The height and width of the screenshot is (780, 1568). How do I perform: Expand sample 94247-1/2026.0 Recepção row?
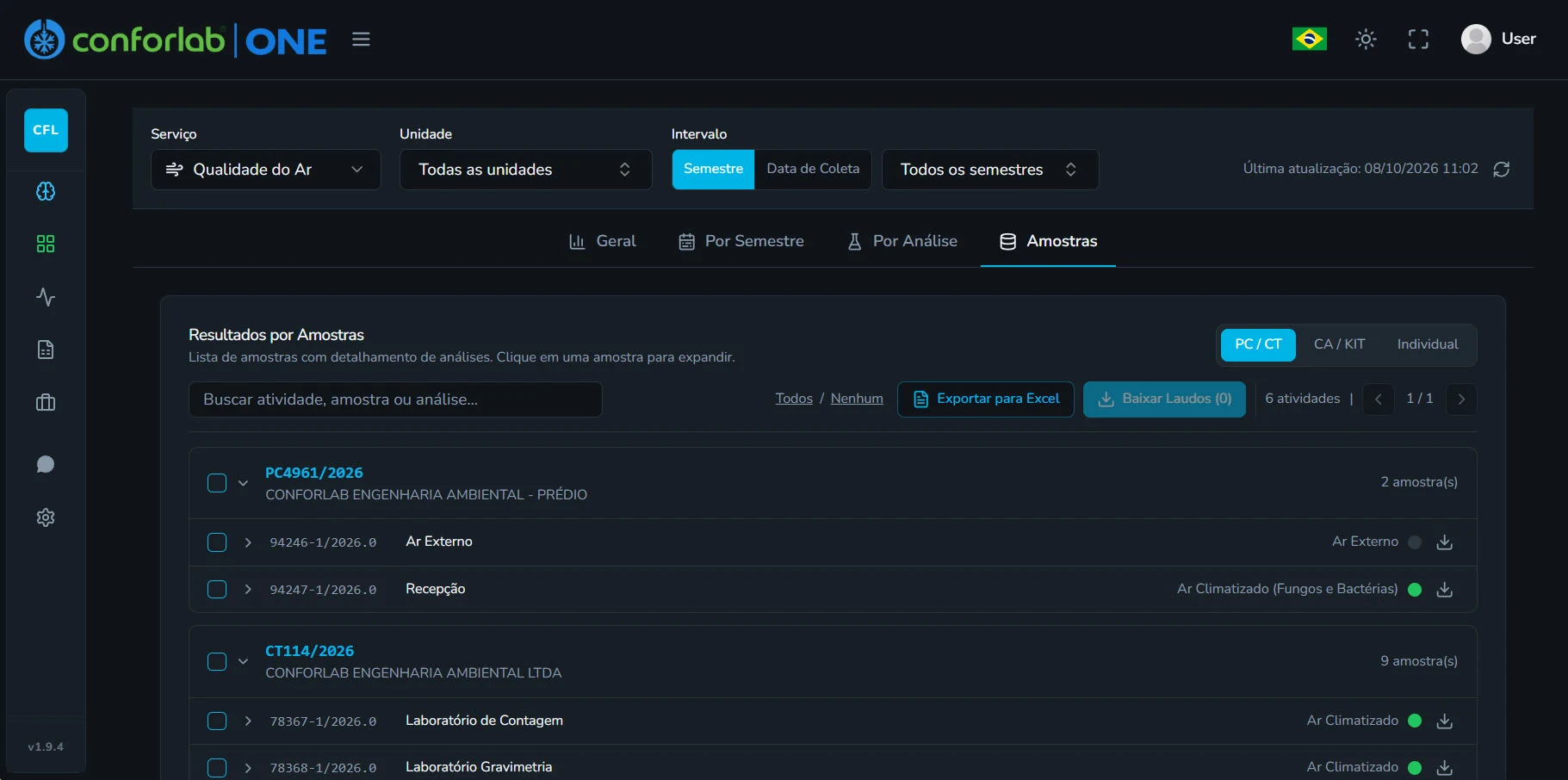(248, 590)
